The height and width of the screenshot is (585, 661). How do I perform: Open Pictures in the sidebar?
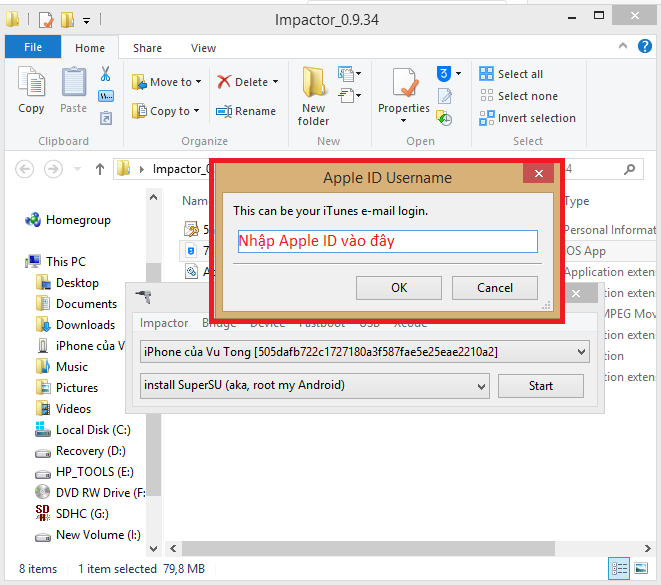pos(67,388)
